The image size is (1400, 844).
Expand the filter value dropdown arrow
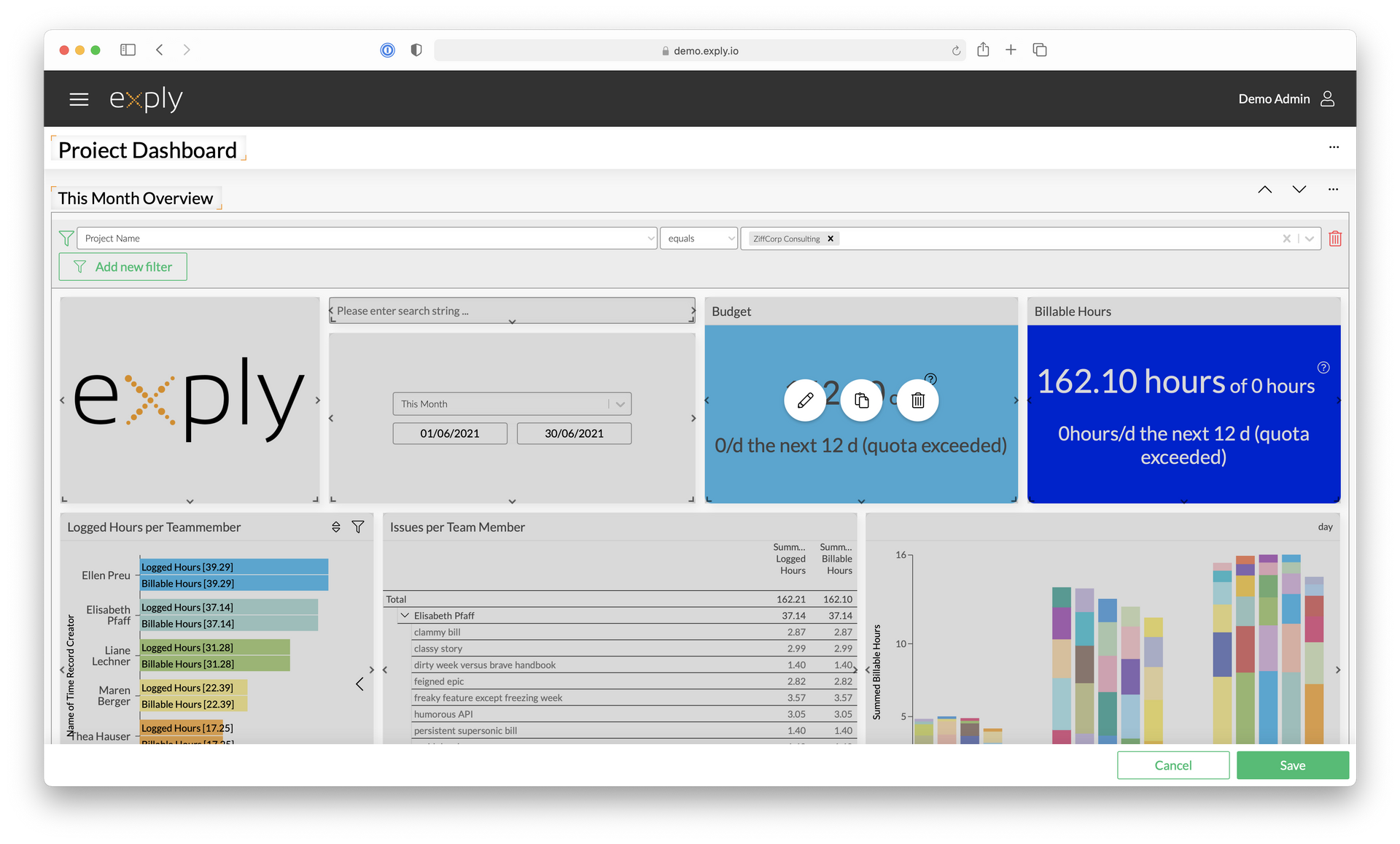click(x=1310, y=239)
